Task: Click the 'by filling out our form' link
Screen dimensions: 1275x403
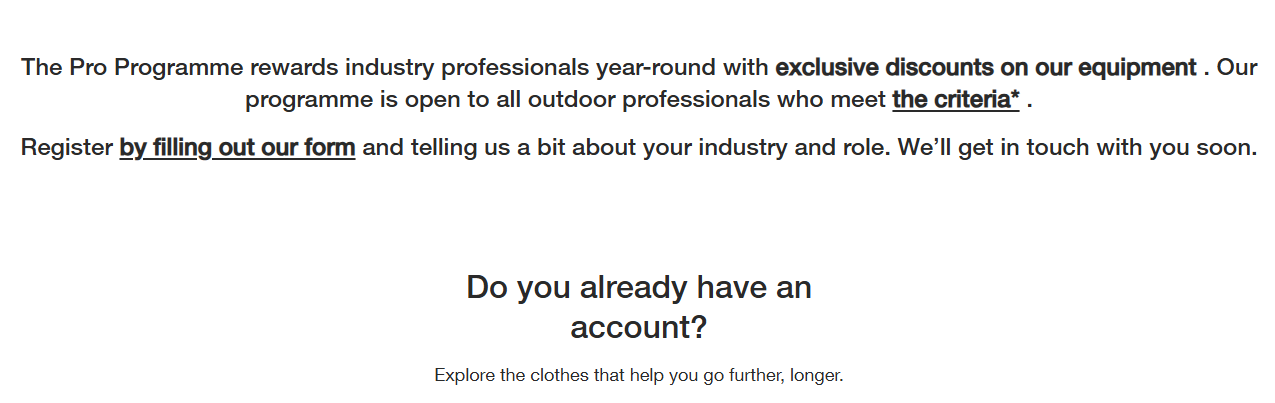Action: click(x=237, y=148)
